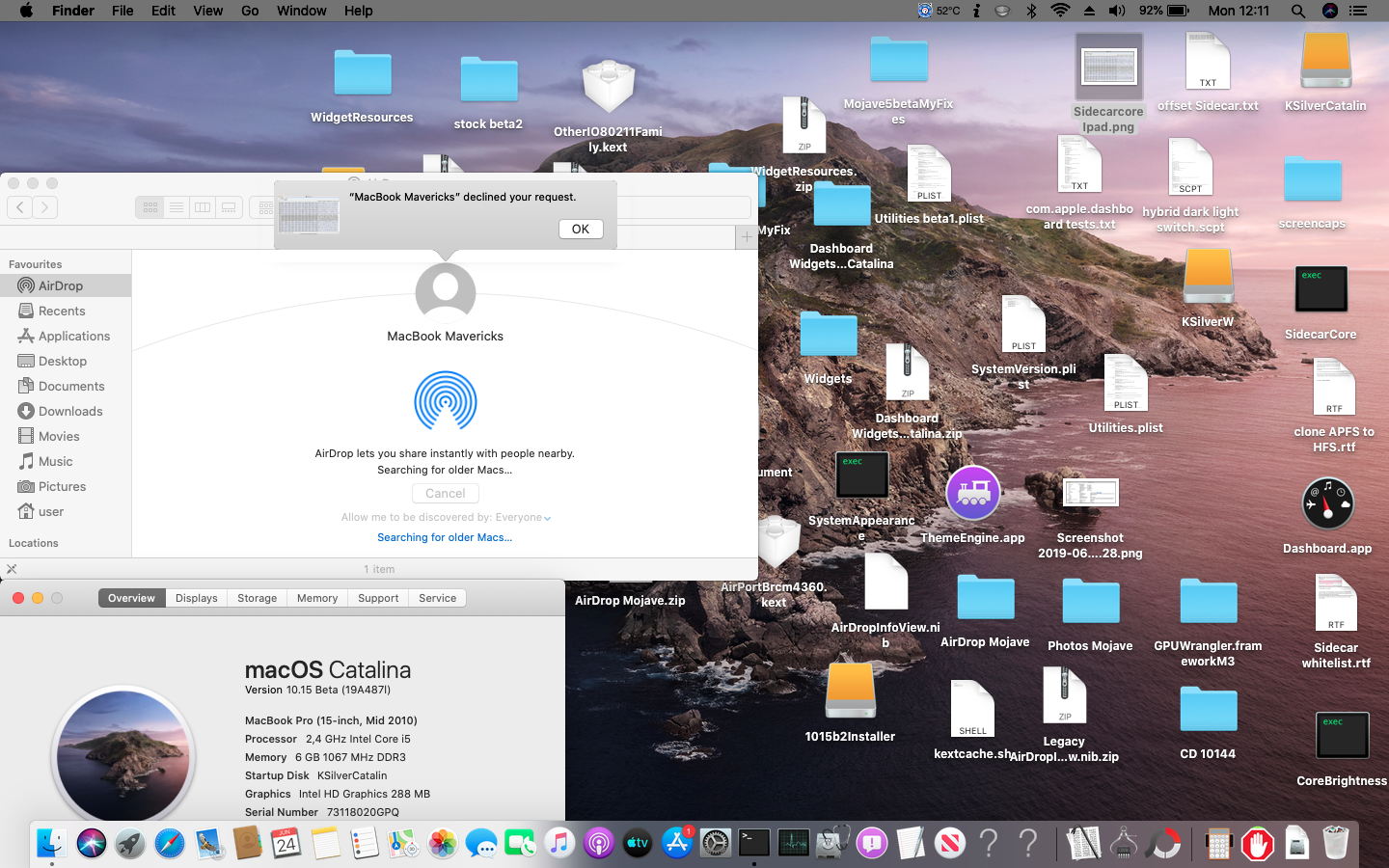Click 'Searching for older Macs…' blue link
Image resolution: width=1389 pixels, height=868 pixels.
pyautogui.click(x=445, y=537)
